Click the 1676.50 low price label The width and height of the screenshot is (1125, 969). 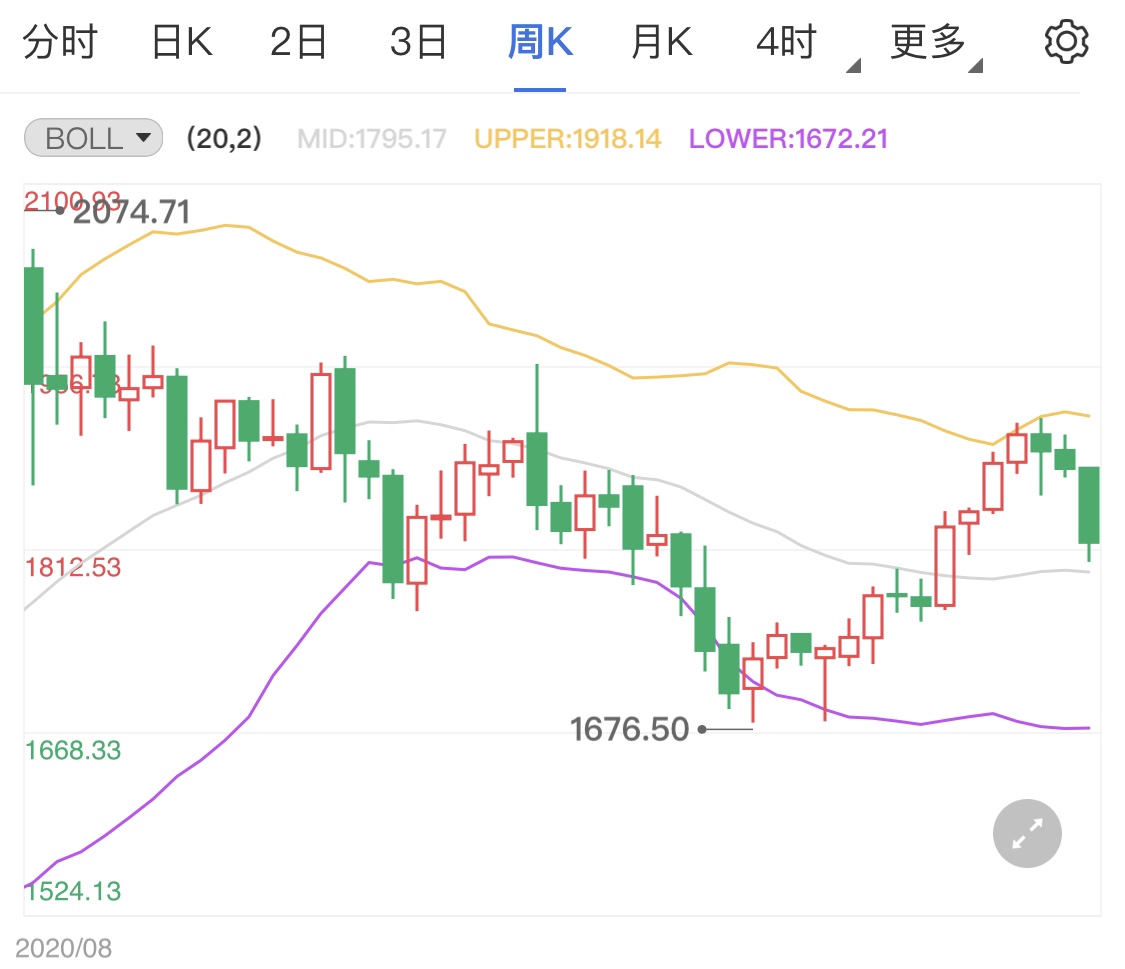click(629, 729)
